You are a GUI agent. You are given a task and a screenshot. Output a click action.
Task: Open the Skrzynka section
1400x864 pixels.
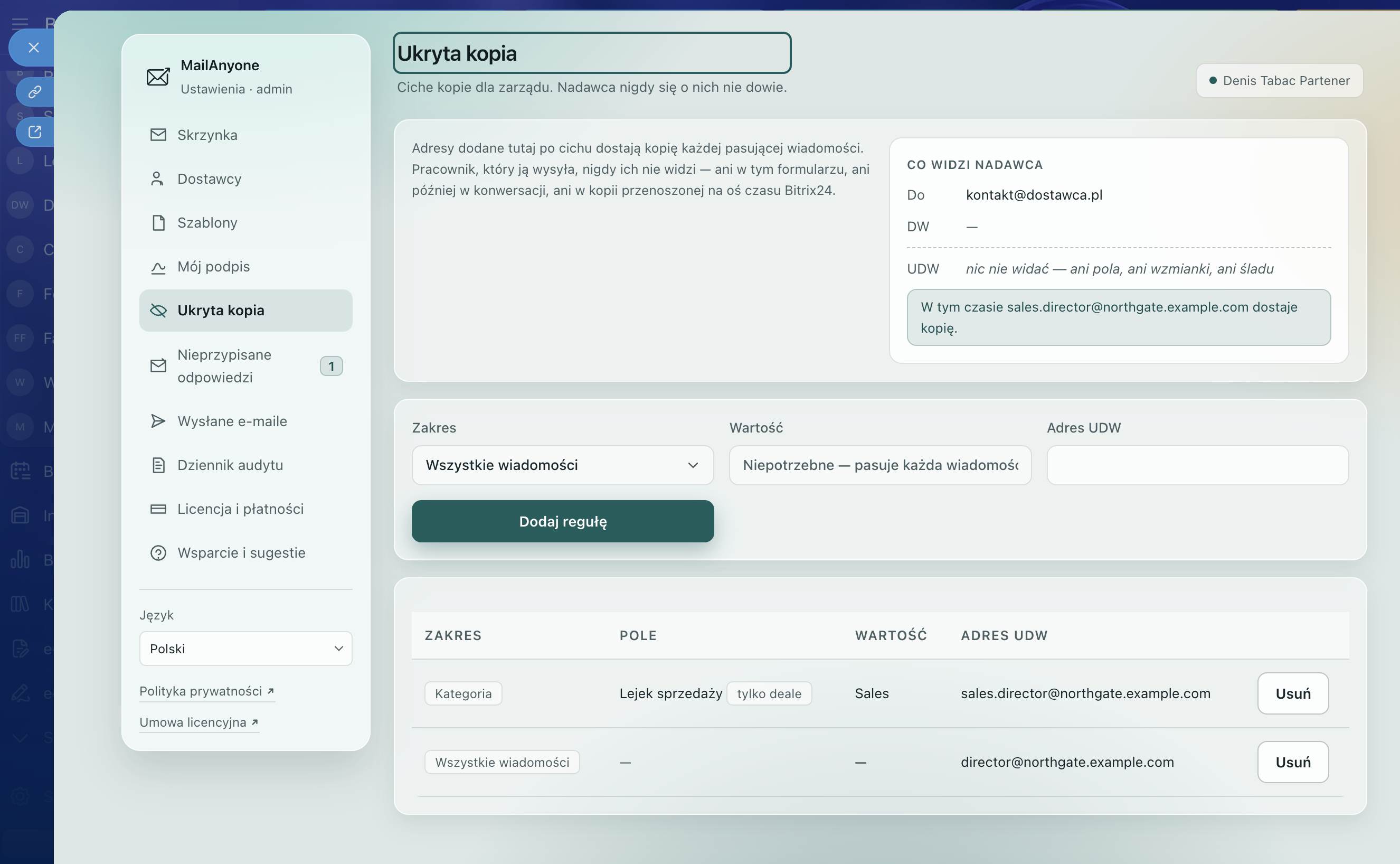tap(245, 135)
